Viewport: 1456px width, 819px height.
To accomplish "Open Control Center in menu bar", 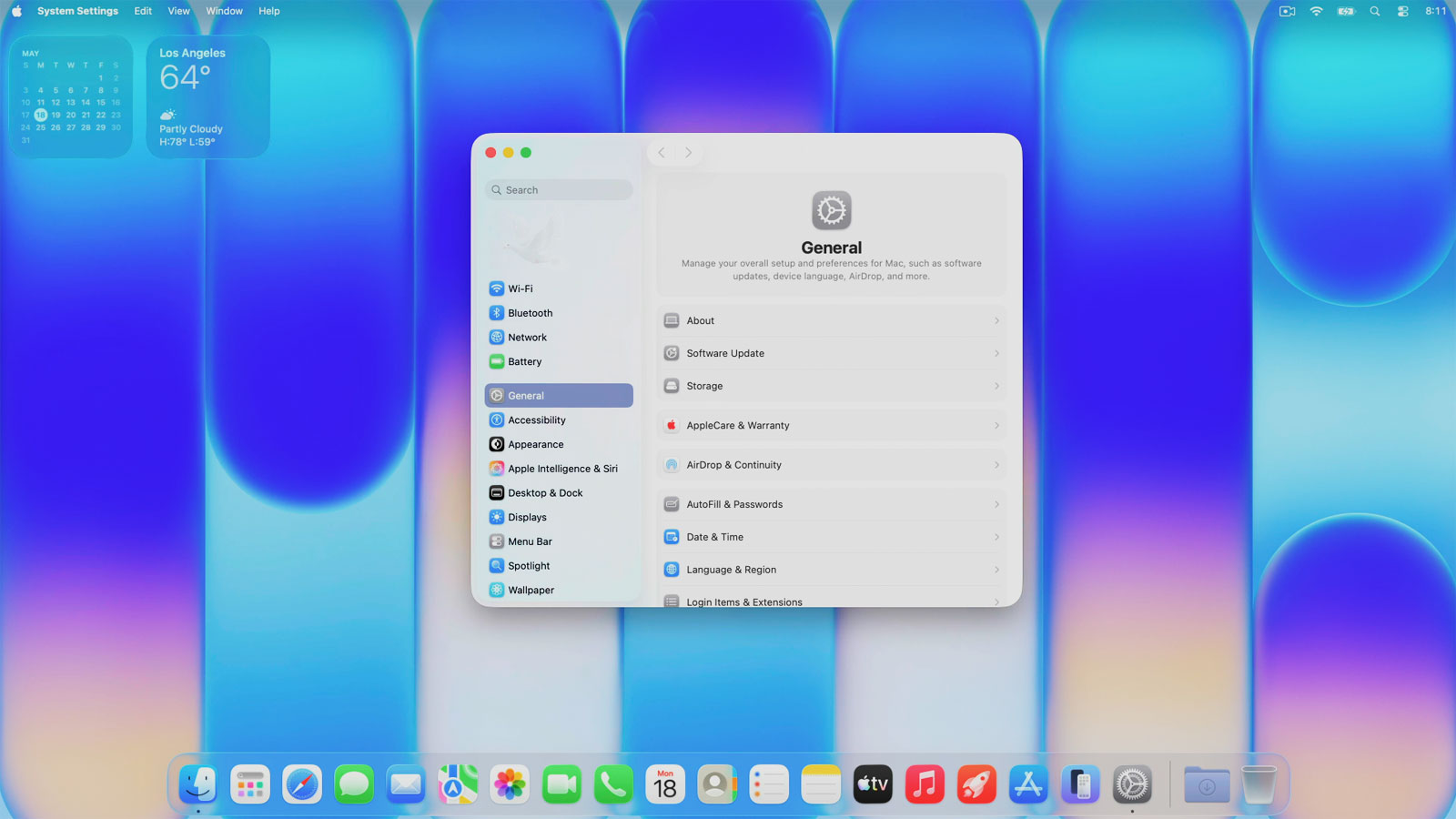I will [1403, 11].
